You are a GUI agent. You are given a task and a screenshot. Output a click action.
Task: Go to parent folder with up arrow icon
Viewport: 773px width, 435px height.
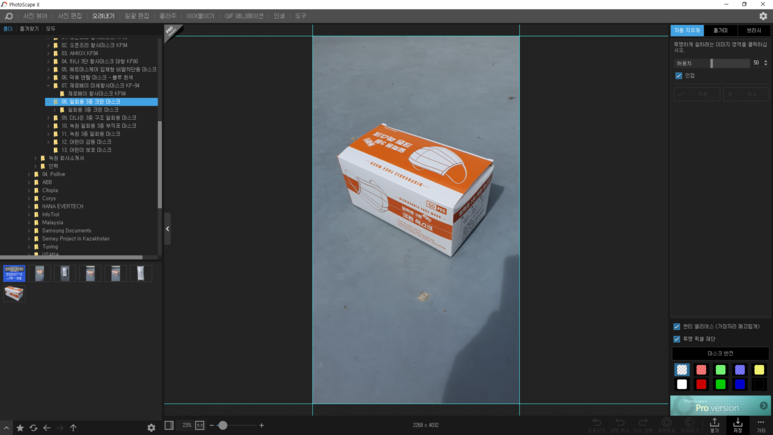point(73,428)
